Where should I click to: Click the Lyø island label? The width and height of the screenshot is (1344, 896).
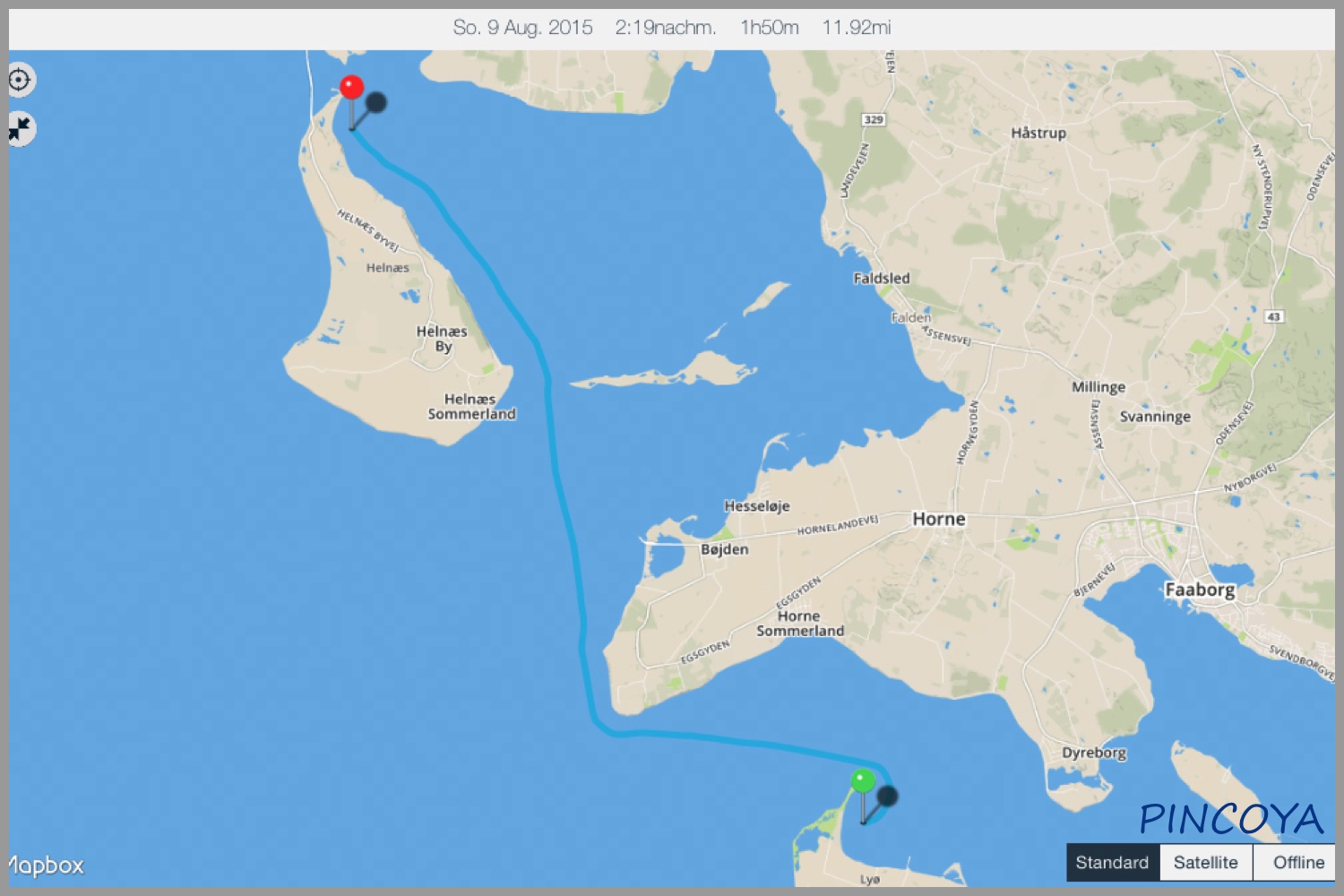tap(870, 880)
